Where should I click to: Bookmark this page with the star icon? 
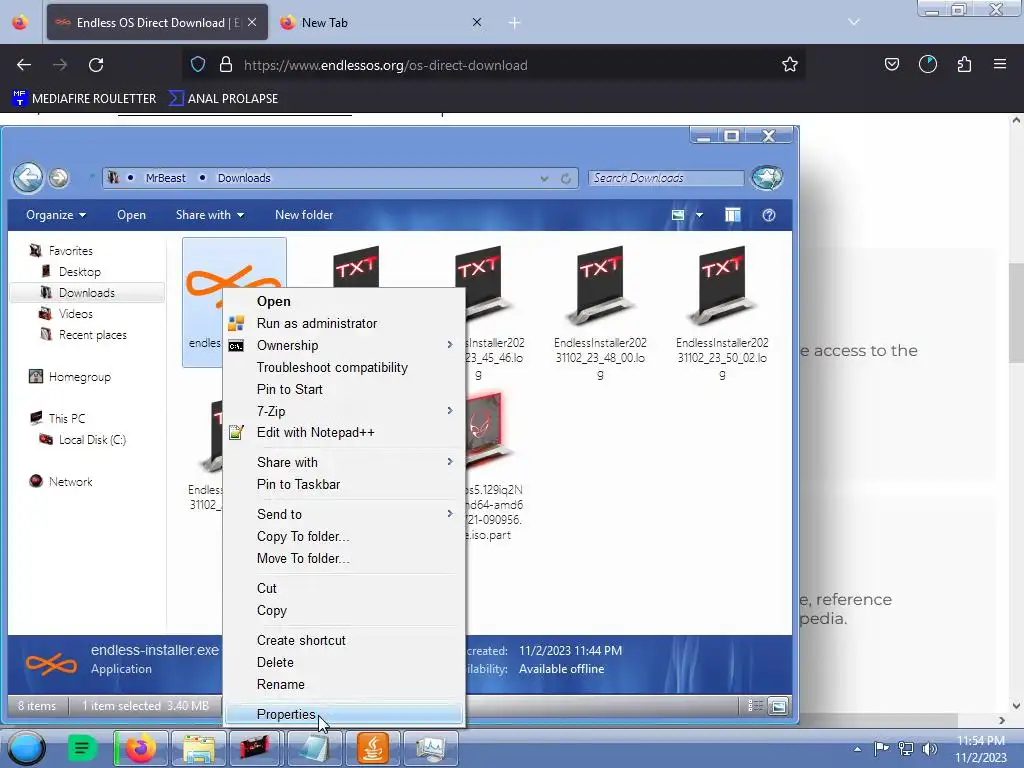pyautogui.click(x=790, y=65)
